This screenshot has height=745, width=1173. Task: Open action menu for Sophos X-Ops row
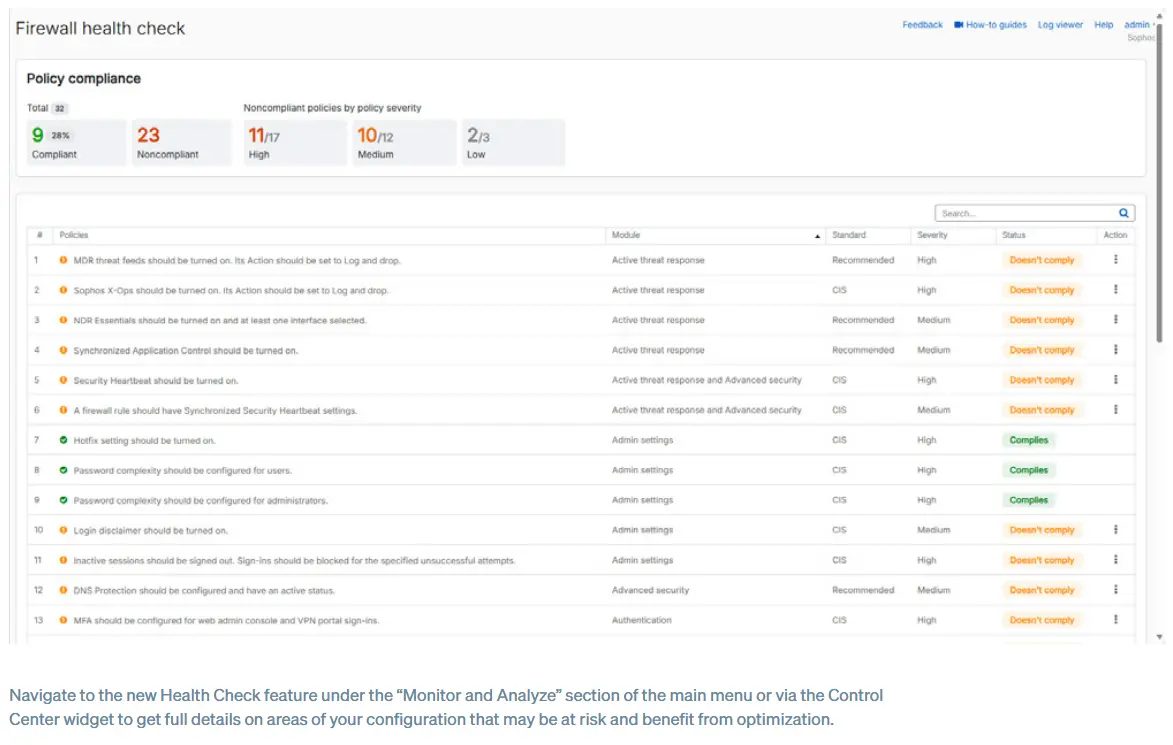pos(1115,290)
